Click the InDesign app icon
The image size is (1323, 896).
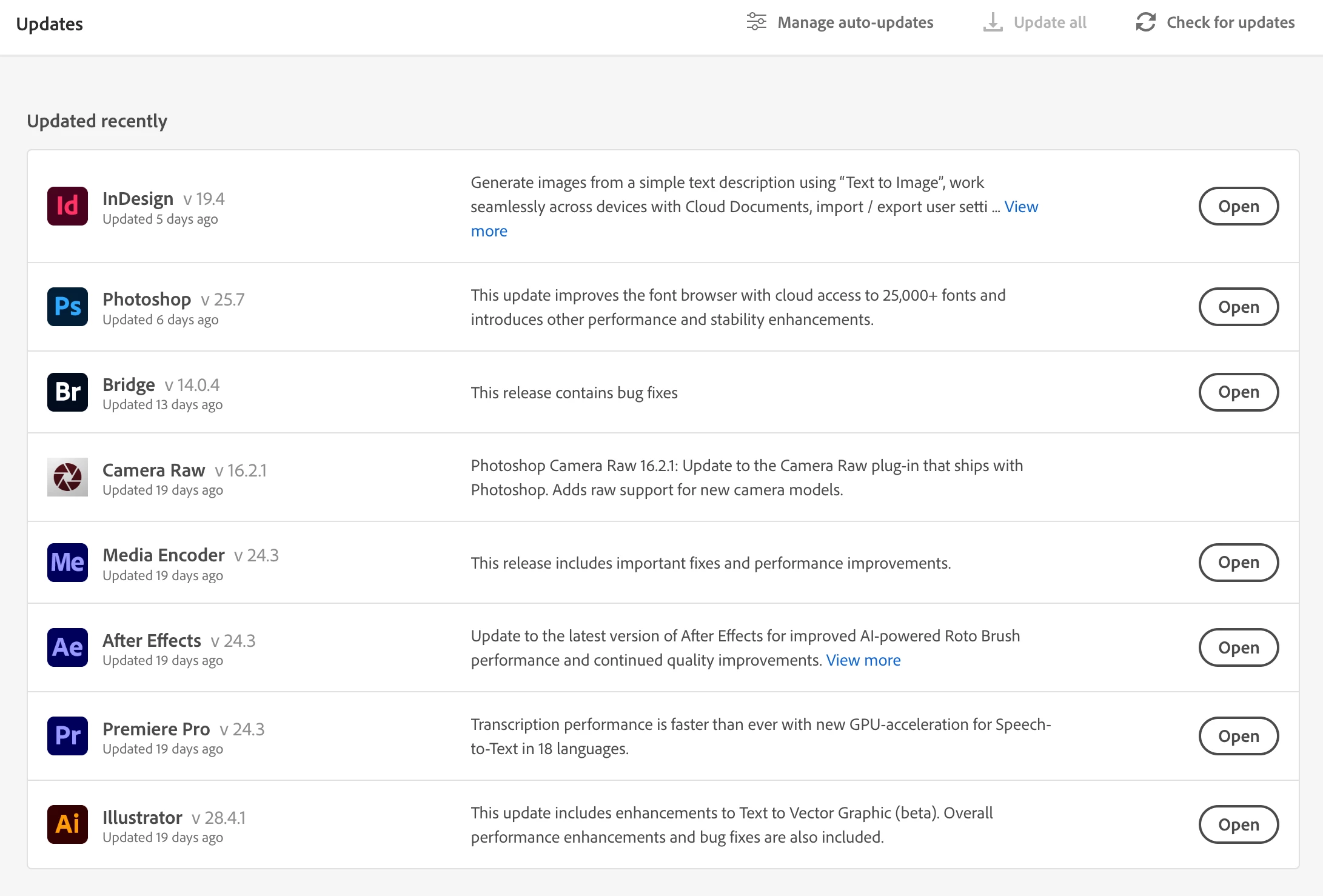tap(67, 206)
